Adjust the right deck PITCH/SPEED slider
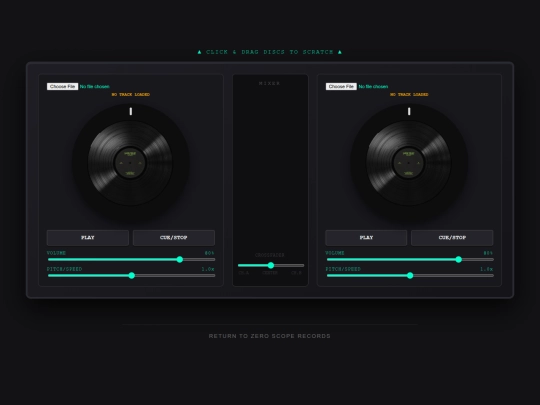 [410, 276]
